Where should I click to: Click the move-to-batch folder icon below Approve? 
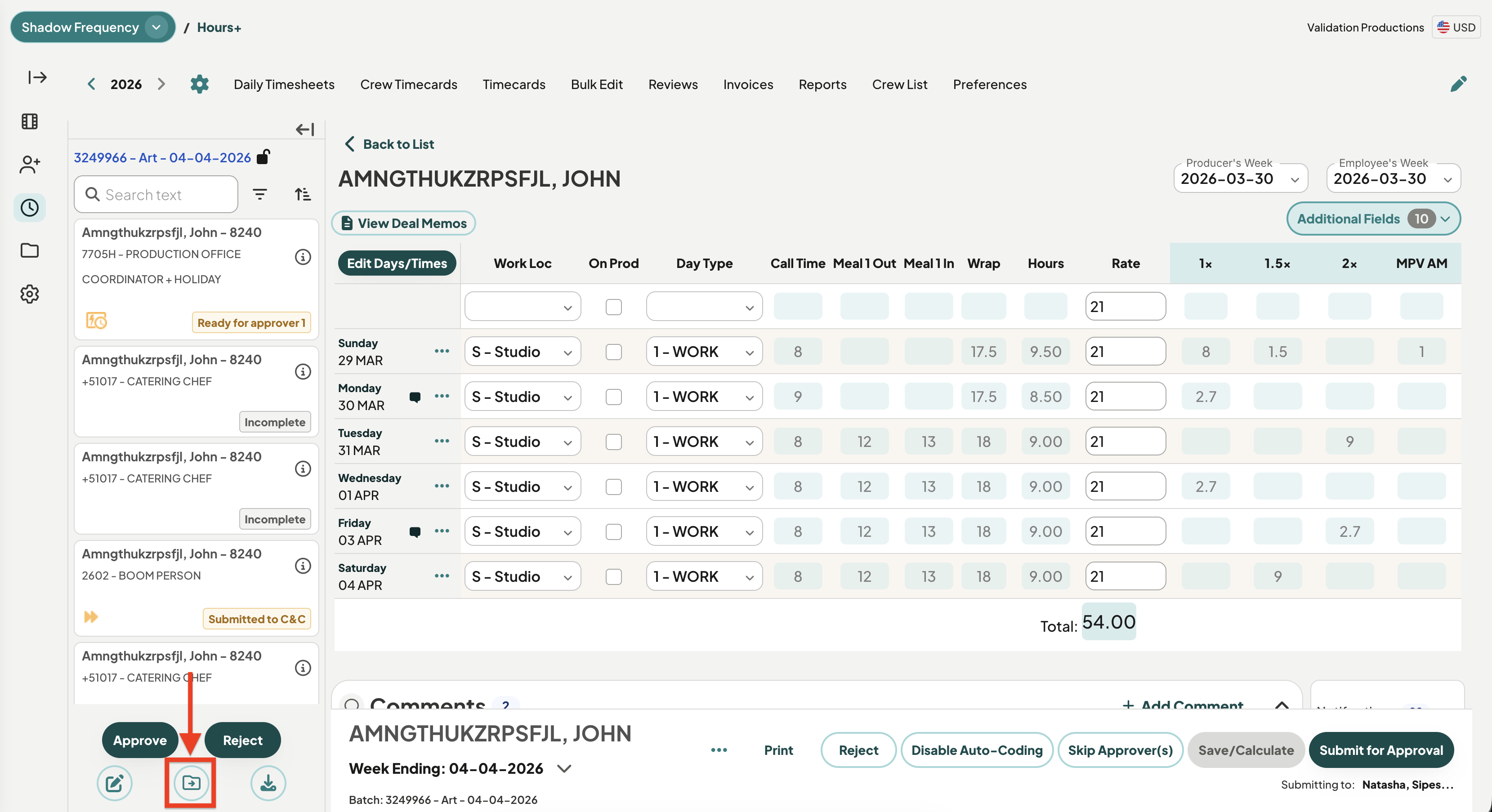click(x=191, y=783)
